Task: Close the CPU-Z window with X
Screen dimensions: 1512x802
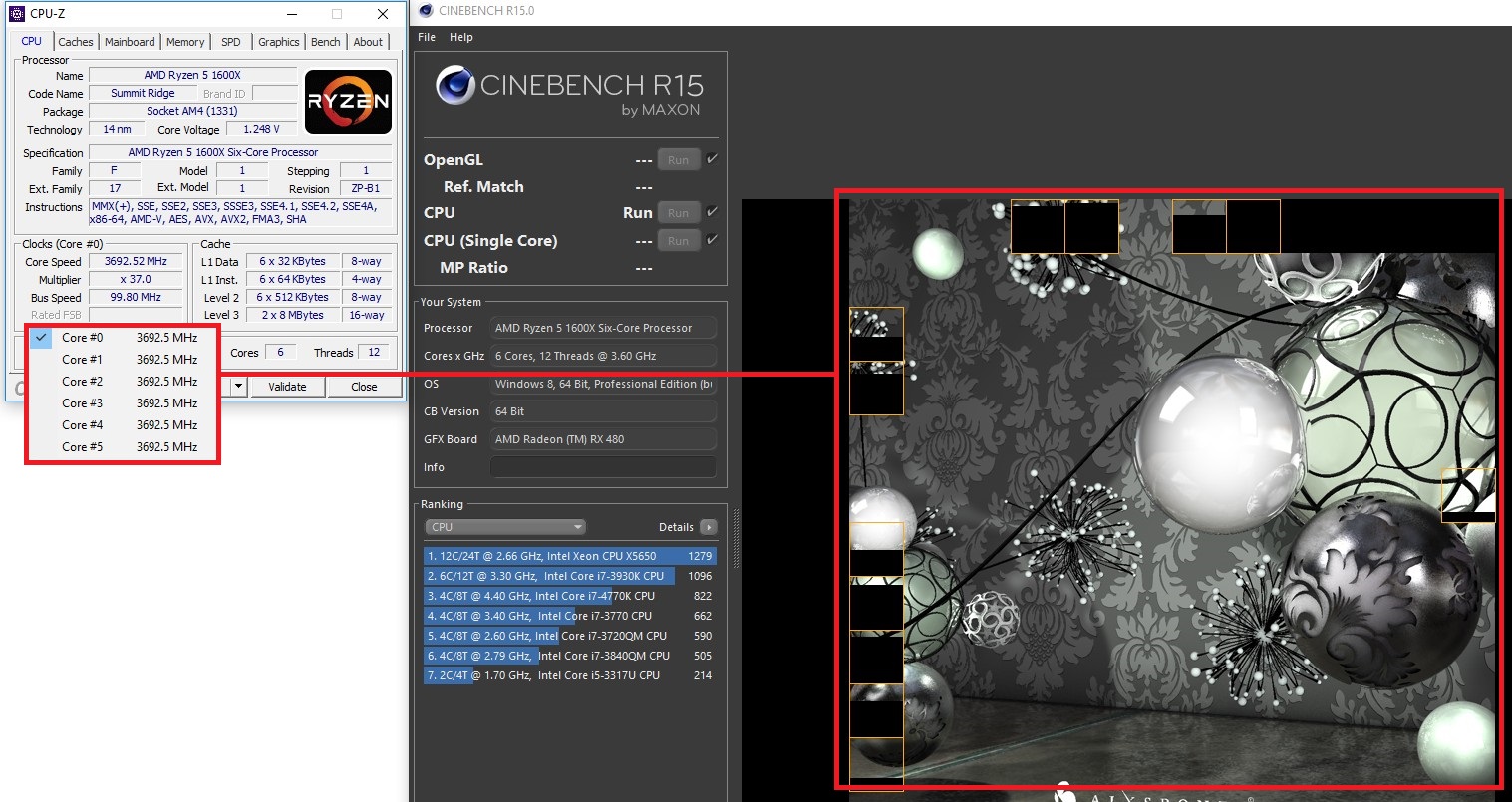Action: pyautogui.click(x=383, y=14)
